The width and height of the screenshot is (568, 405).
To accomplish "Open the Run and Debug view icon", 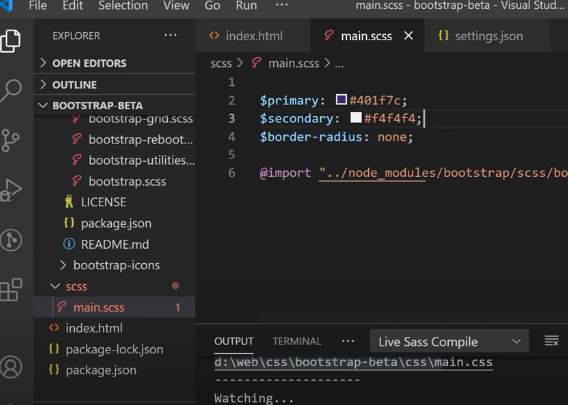I will tap(11, 190).
